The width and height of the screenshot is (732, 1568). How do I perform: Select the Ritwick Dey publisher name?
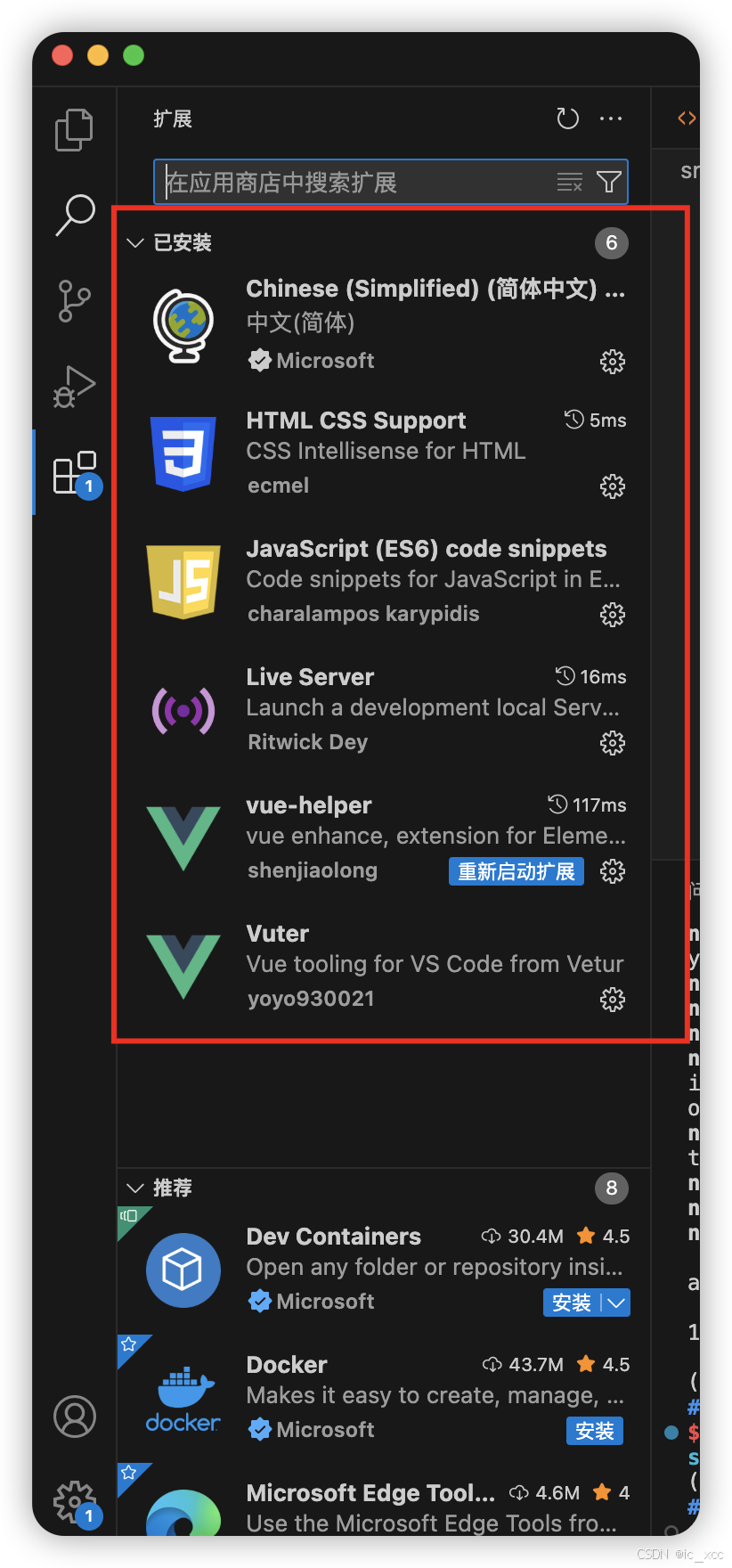(308, 742)
